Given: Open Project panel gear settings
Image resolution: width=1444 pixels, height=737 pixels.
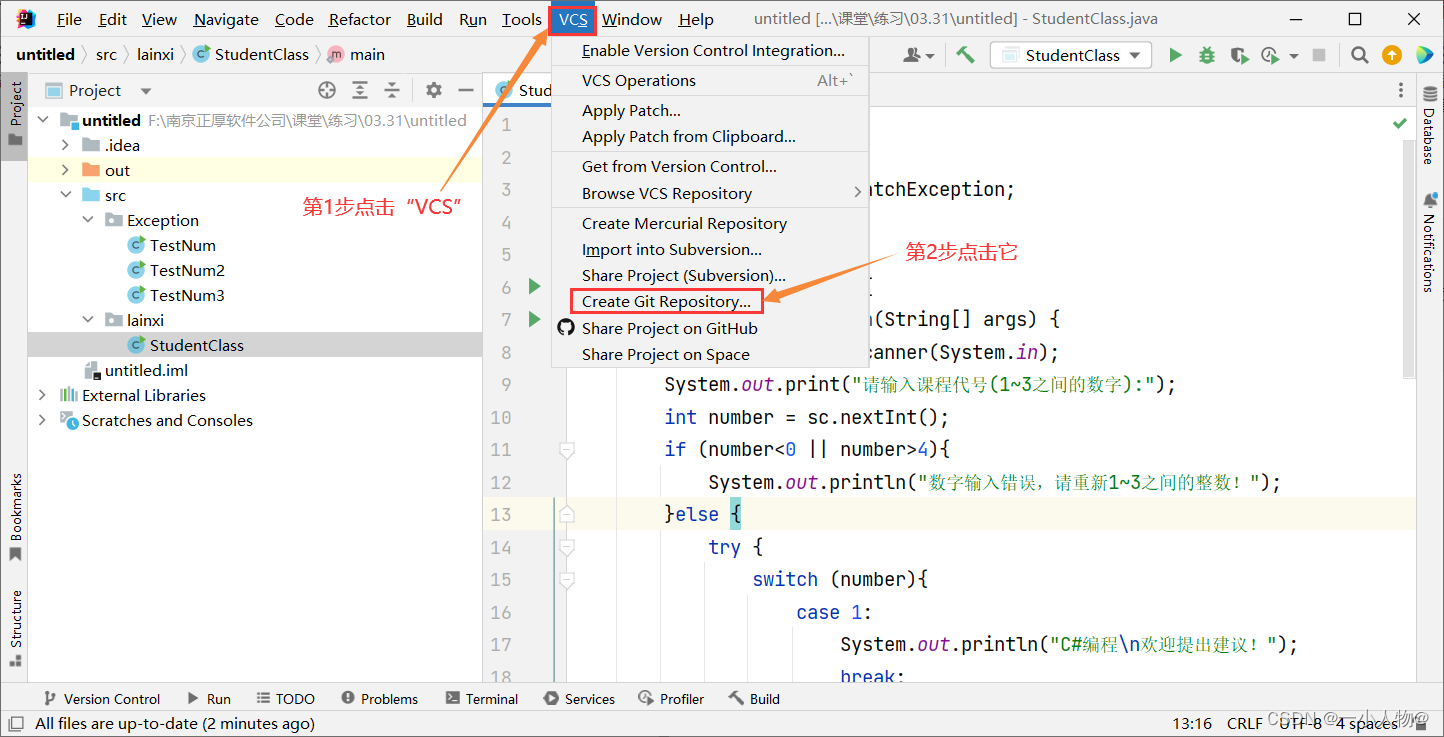Looking at the screenshot, I should point(433,90).
